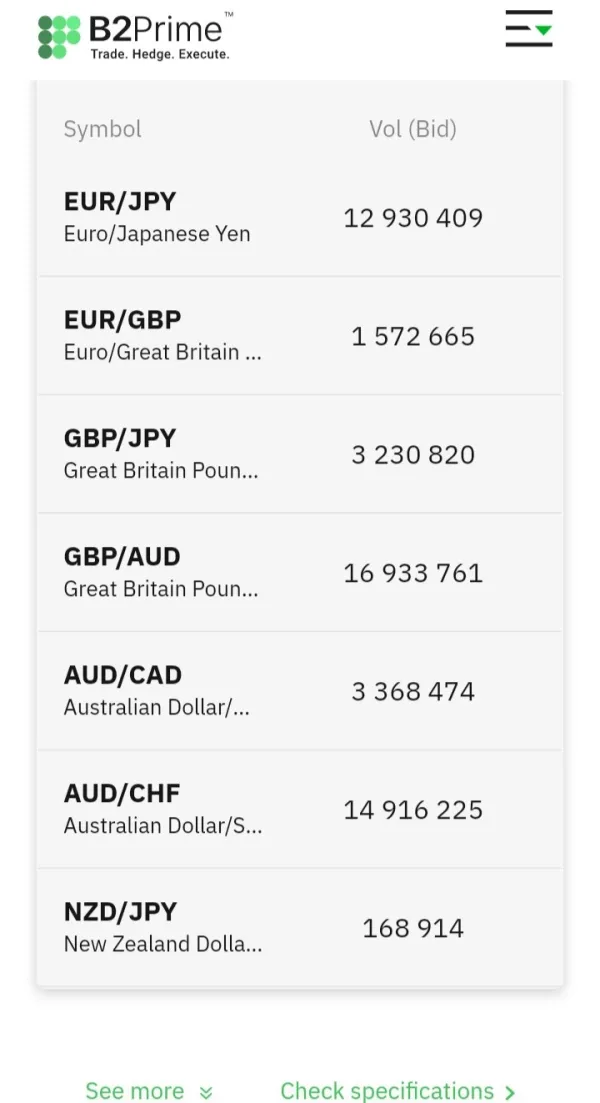Image resolution: width=600 pixels, height=1103 pixels.
Task: Click the Symbol column header
Action: click(x=103, y=129)
